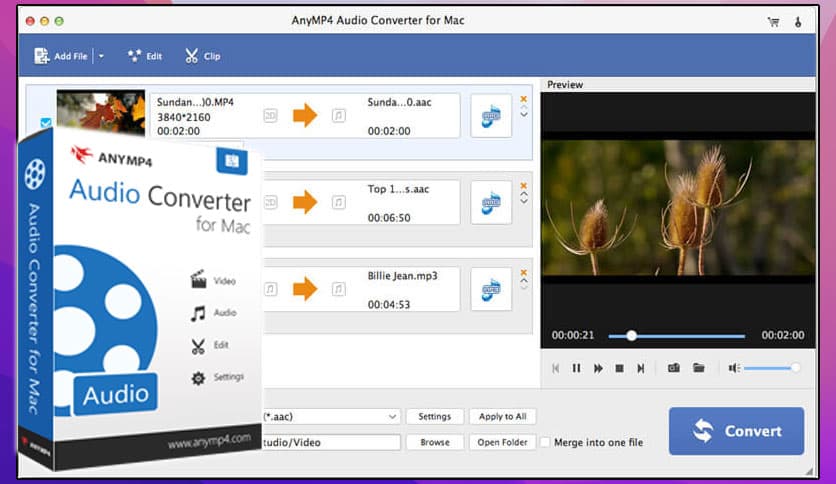Take a snapshot with camera icon
The height and width of the screenshot is (484, 836).
[x=674, y=368]
